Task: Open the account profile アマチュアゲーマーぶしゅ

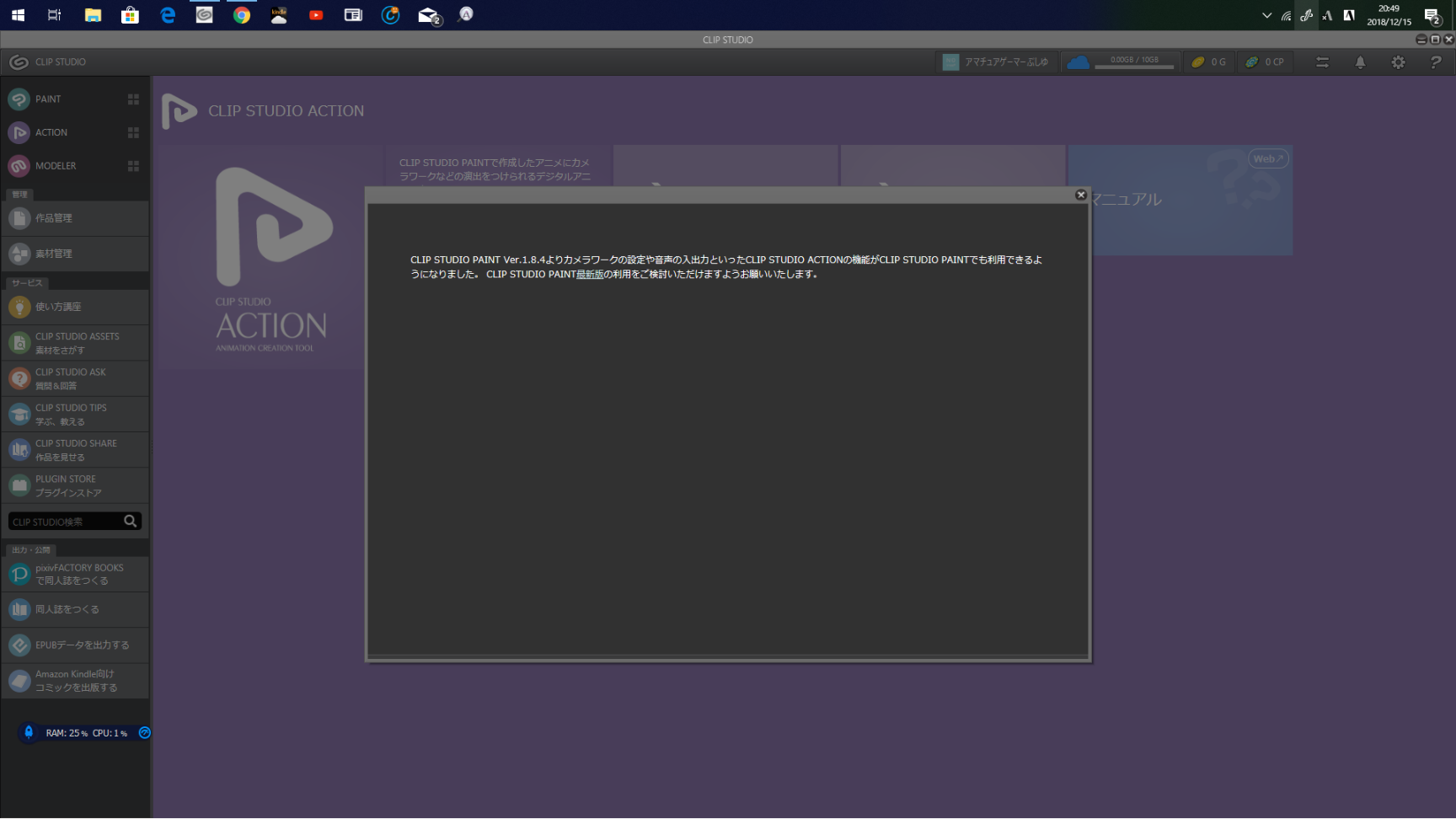Action: coord(996,62)
